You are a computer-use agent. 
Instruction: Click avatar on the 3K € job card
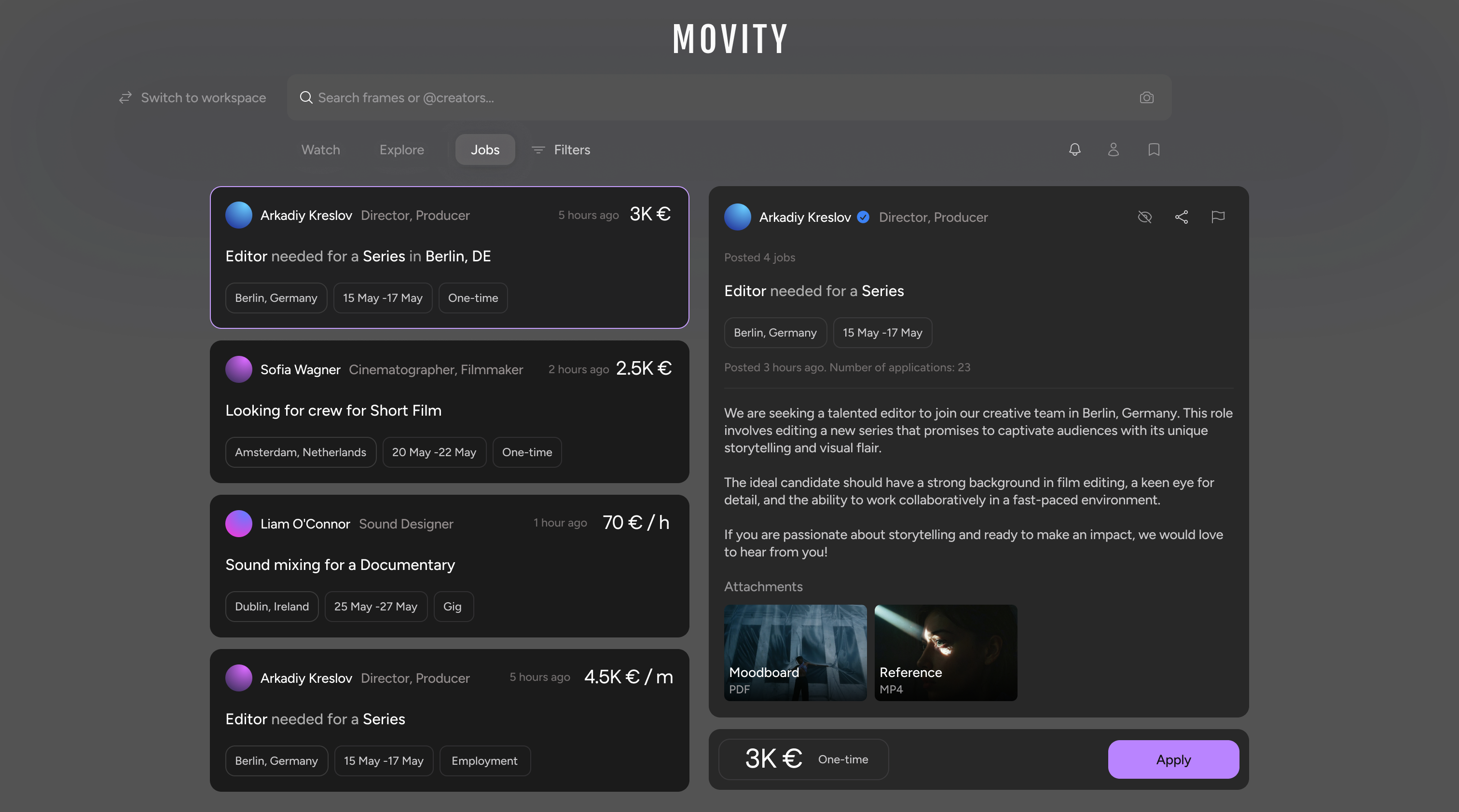click(238, 215)
